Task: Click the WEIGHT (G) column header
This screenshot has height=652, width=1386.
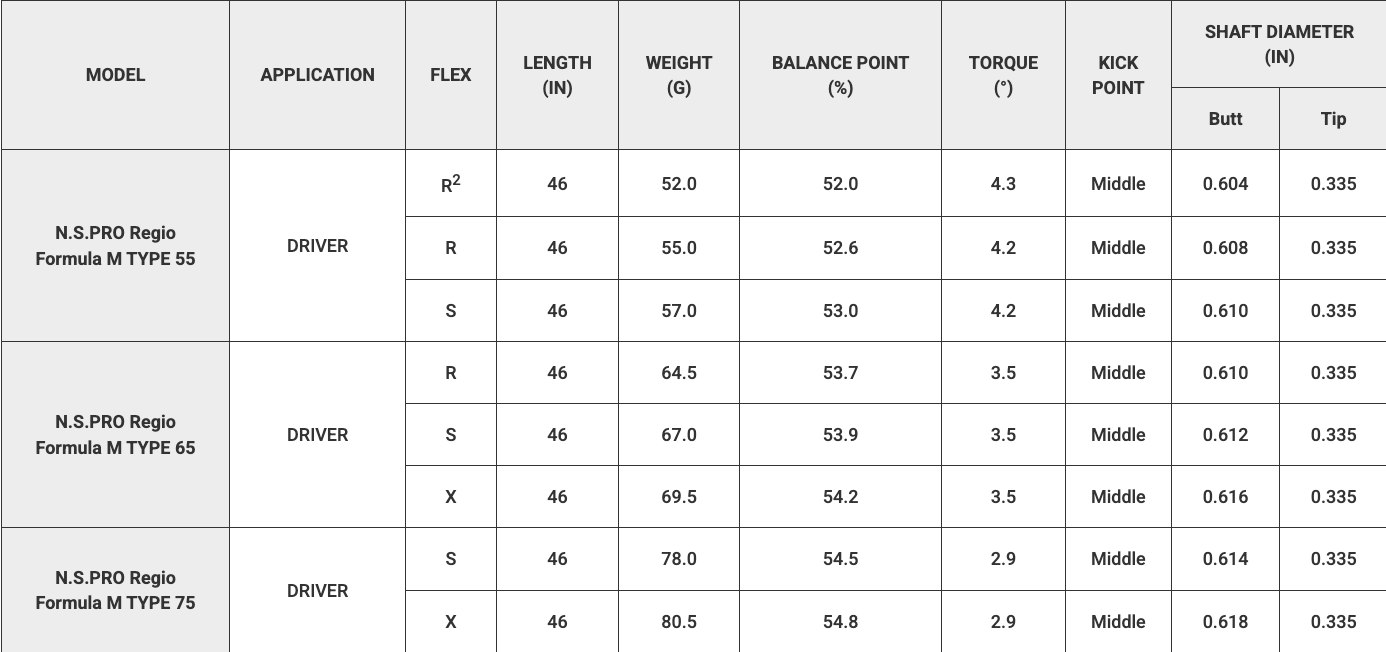Action: 679,75
